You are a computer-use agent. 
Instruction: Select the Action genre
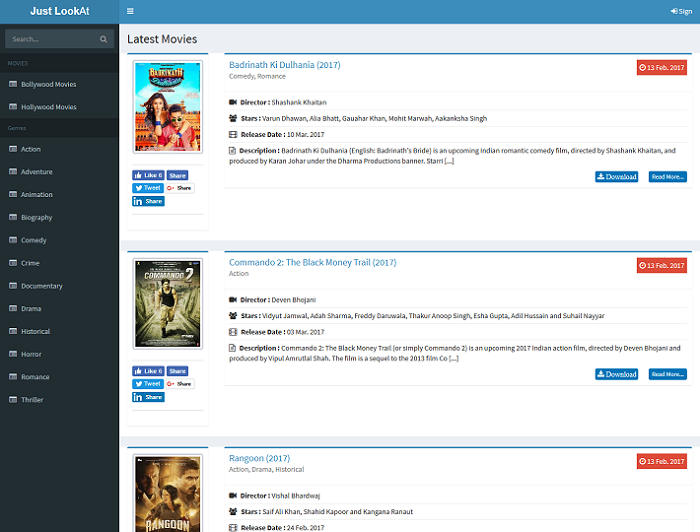(31, 149)
